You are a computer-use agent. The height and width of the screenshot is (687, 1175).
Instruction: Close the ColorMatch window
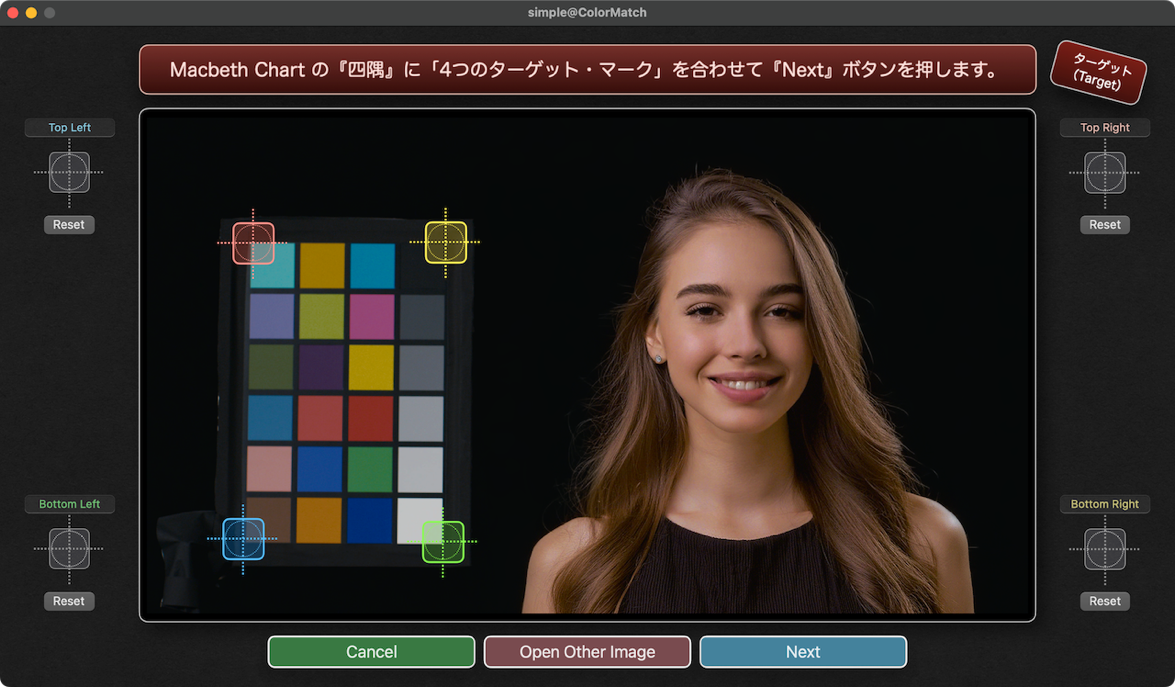click(x=13, y=13)
